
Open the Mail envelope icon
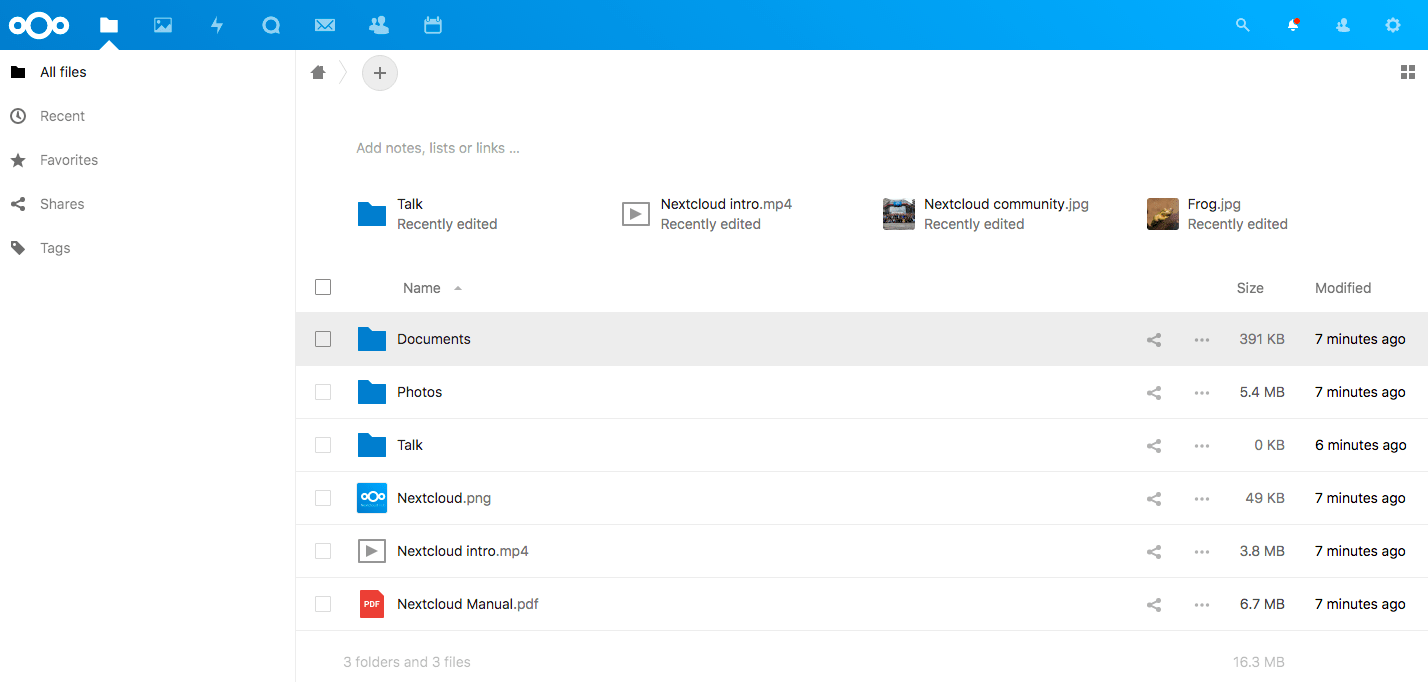pos(325,25)
